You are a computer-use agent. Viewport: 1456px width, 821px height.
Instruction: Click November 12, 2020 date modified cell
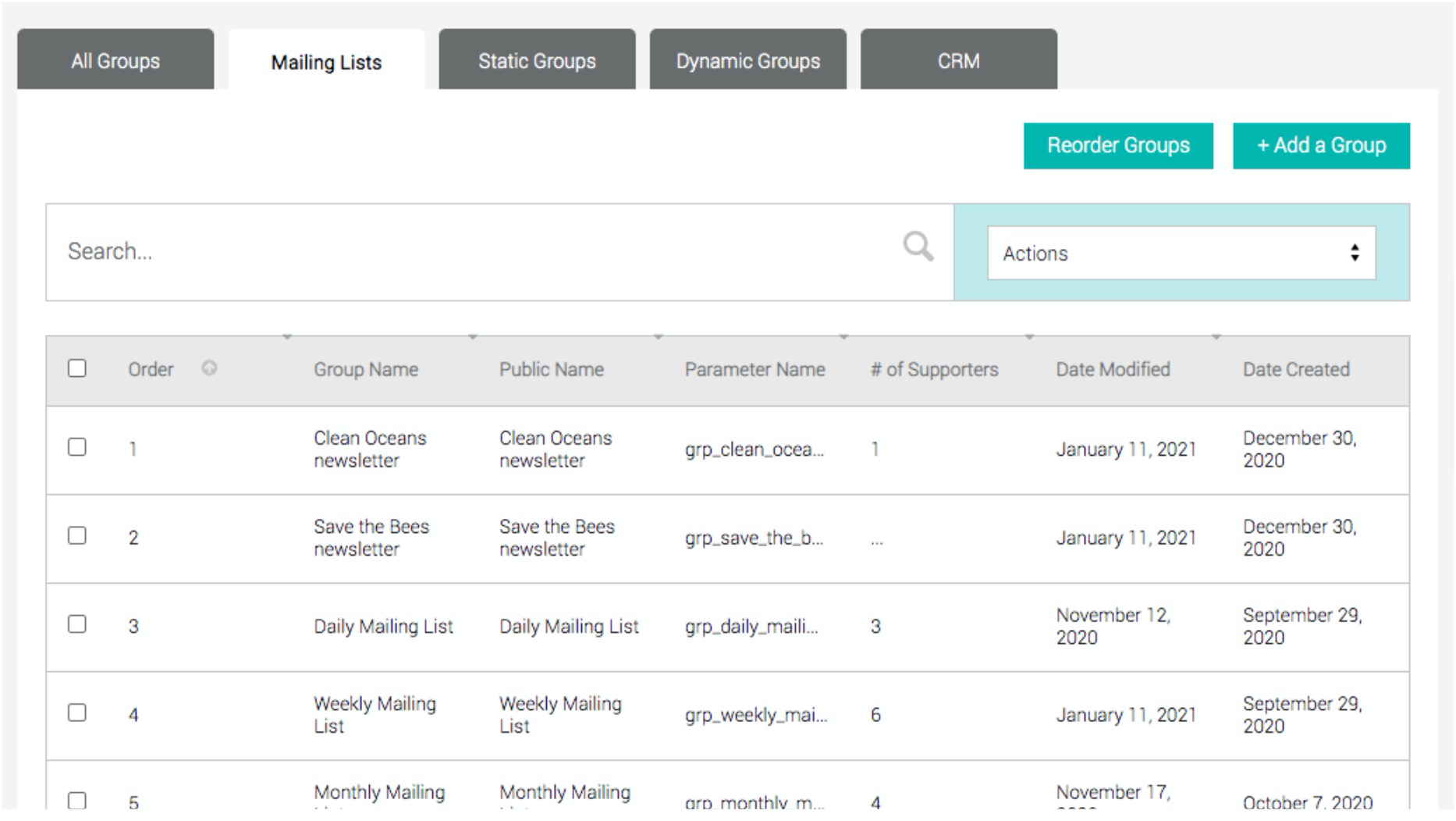(1113, 626)
